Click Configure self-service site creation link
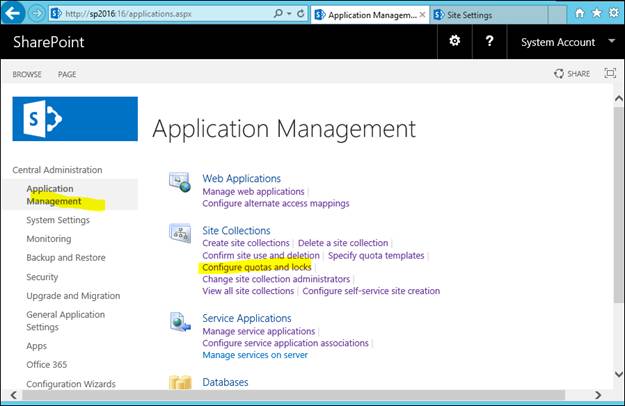The width and height of the screenshot is (625, 406). tap(371, 291)
